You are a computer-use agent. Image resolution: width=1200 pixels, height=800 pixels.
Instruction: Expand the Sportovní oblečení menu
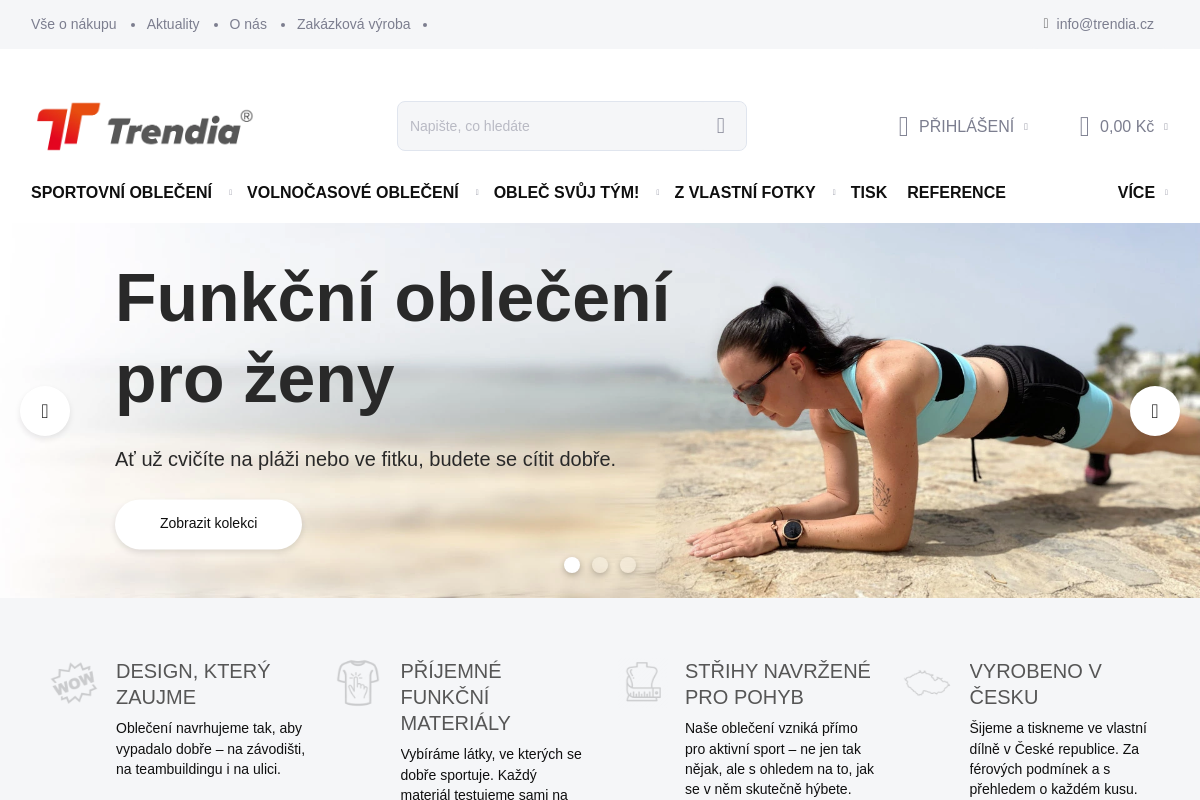coord(122,192)
